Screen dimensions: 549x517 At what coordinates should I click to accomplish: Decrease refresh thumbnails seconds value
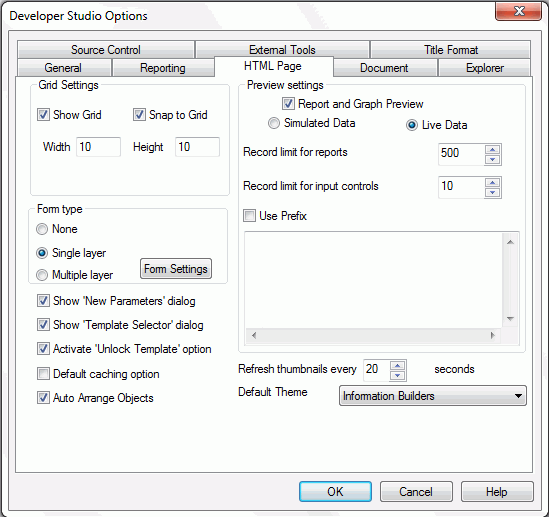(x=397, y=376)
